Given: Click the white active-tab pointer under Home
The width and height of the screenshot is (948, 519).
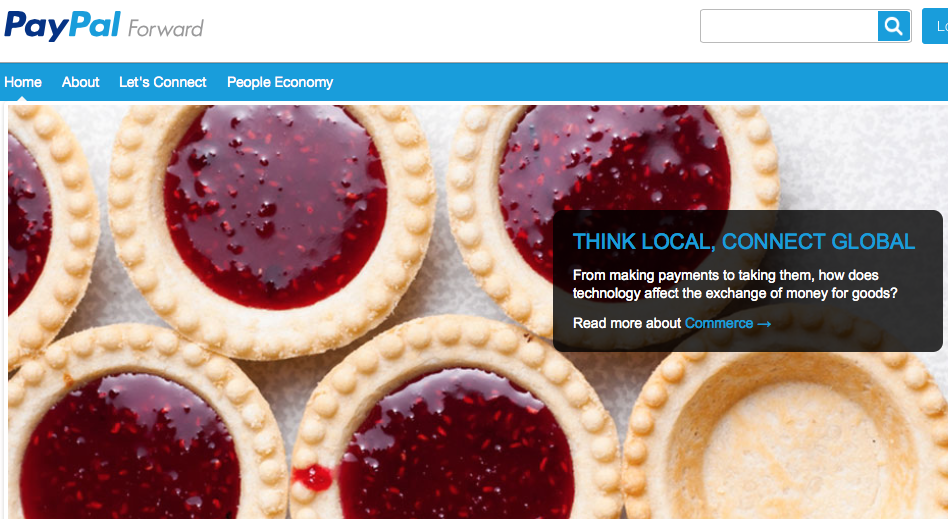Looking at the screenshot, I should point(23,97).
